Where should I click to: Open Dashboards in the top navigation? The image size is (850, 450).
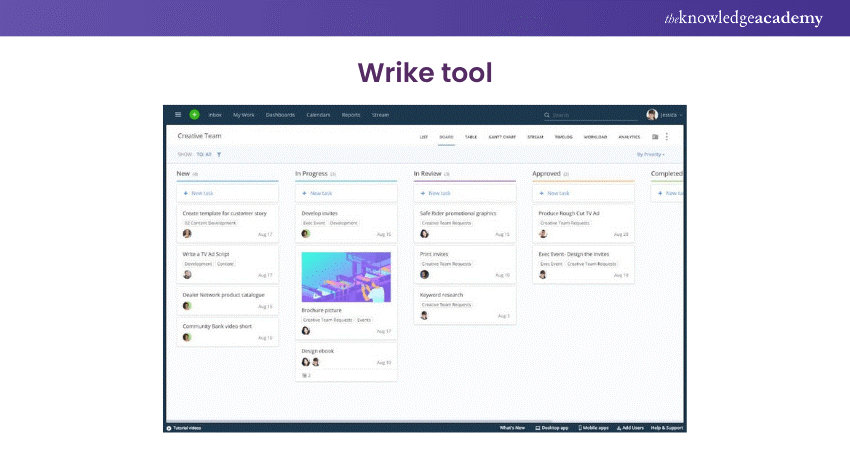pos(280,115)
